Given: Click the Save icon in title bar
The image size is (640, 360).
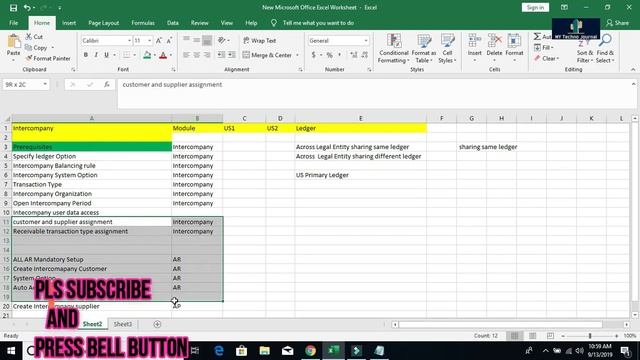Looking at the screenshot, I should pos(13,8).
